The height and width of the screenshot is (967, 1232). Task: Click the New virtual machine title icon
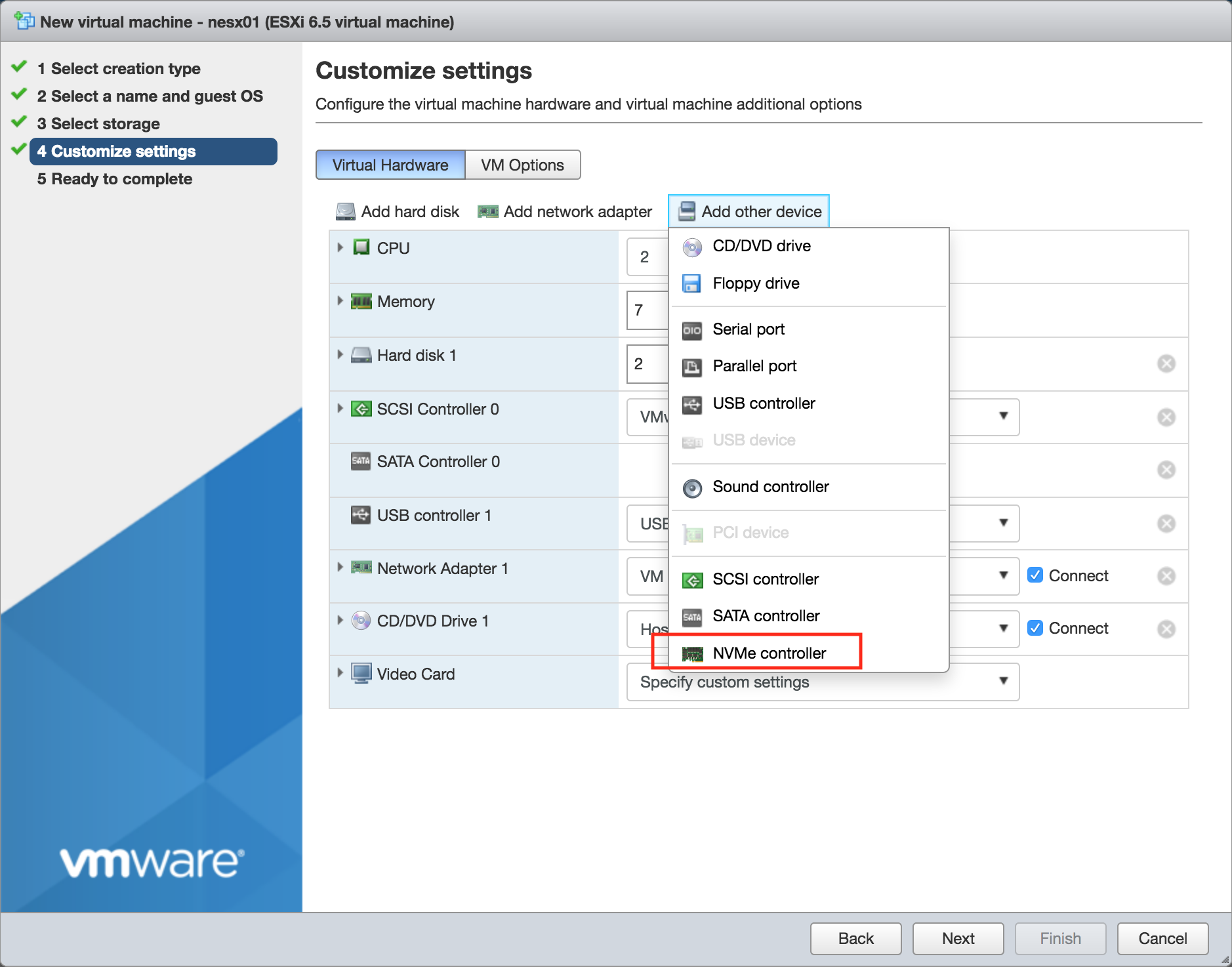click(x=24, y=21)
